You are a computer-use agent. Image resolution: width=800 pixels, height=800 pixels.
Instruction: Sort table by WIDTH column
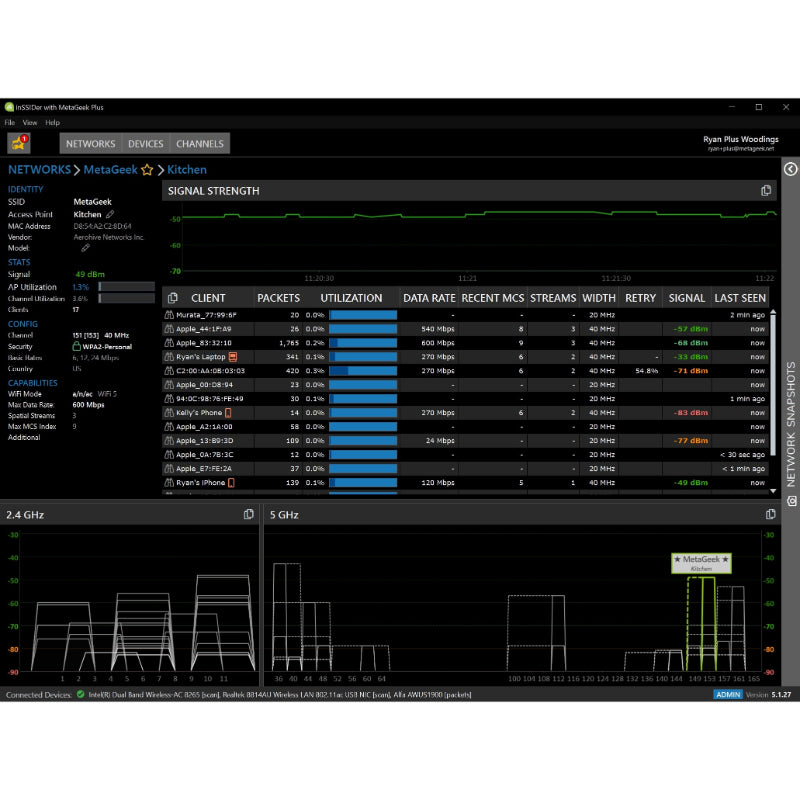pos(599,298)
